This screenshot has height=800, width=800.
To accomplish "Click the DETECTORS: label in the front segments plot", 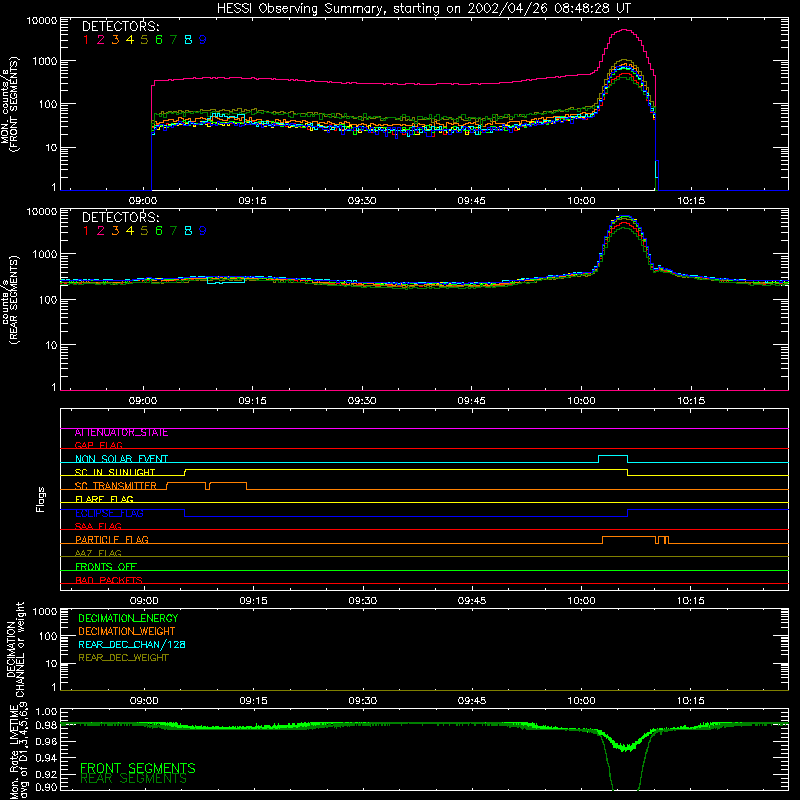I will (x=120, y=26).
